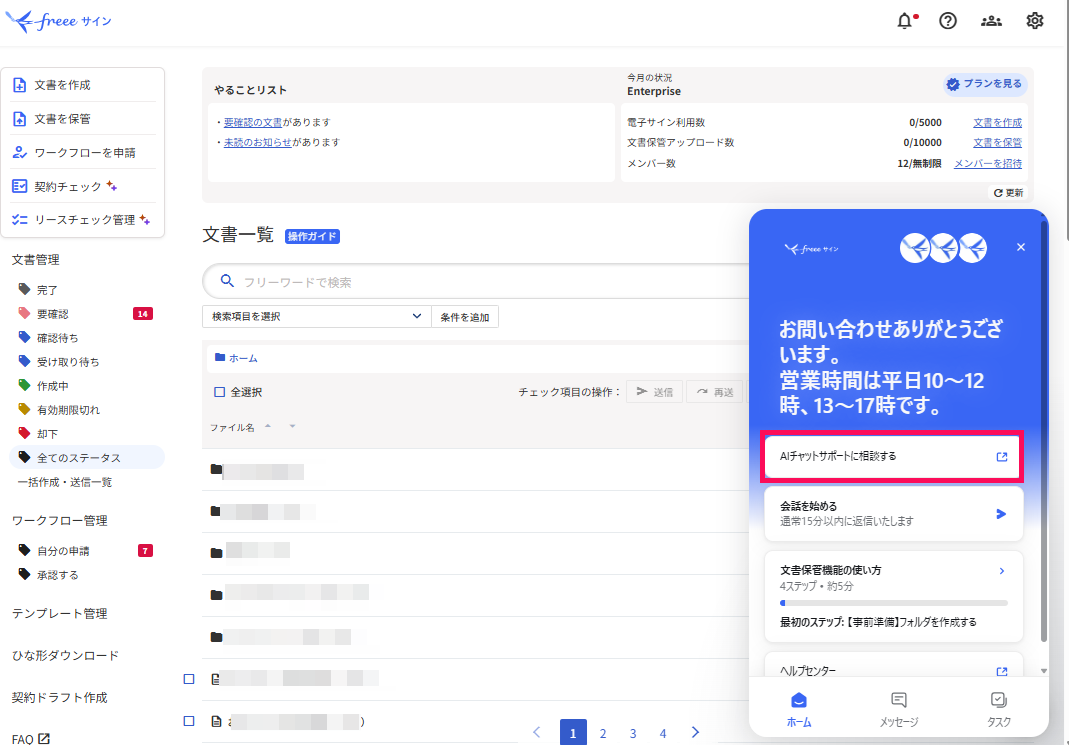
Task: Click the external link icon on AIチャットサポート
Action: coord(1002,457)
